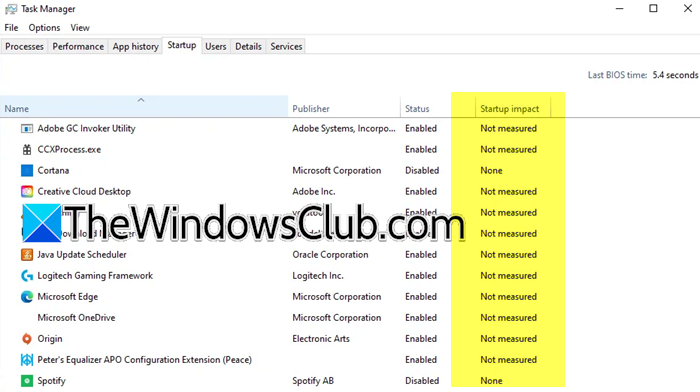Click the Creative Cloud Desktop icon
The width and height of the screenshot is (700, 392).
click(27, 192)
